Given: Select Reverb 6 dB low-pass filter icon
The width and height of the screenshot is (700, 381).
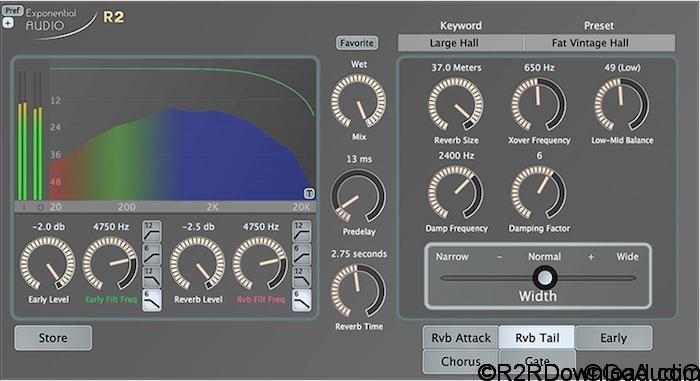Looking at the screenshot, I should pyautogui.click(x=301, y=300).
